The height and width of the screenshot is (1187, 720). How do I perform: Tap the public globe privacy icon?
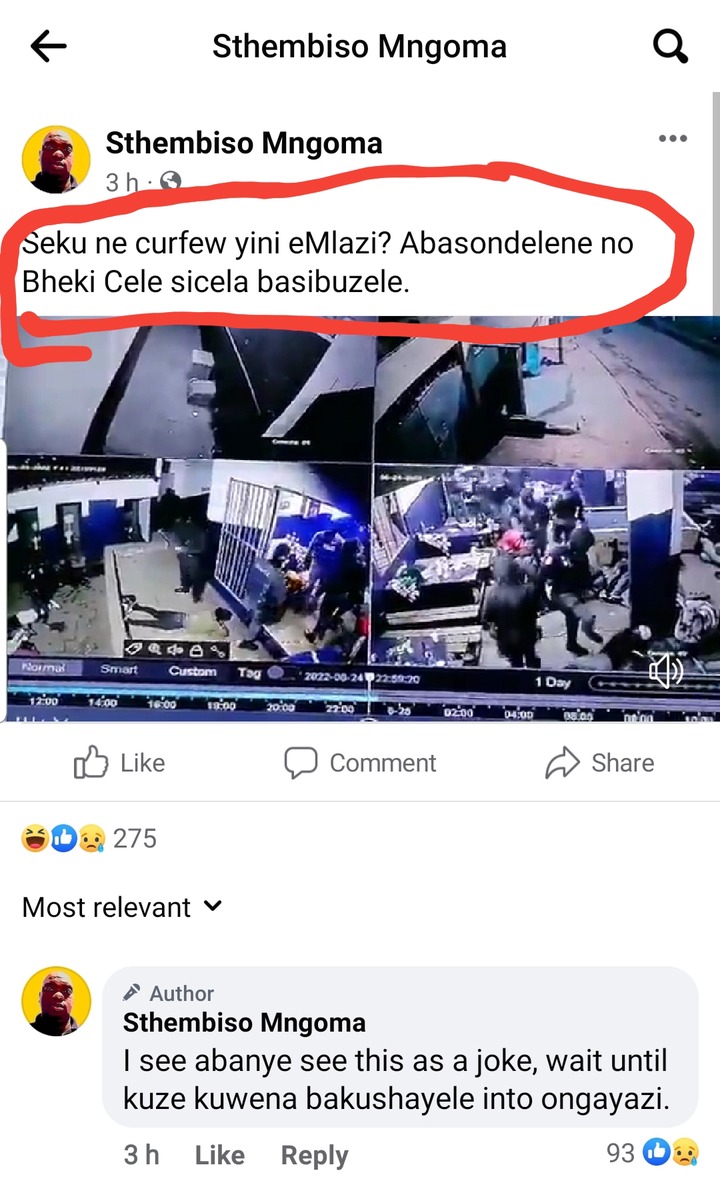pyautogui.click(x=171, y=182)
